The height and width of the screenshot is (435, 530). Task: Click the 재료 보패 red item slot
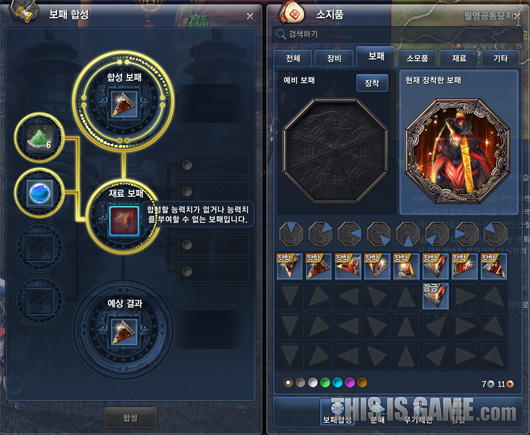pyautogui.click(x=124, y=221)
